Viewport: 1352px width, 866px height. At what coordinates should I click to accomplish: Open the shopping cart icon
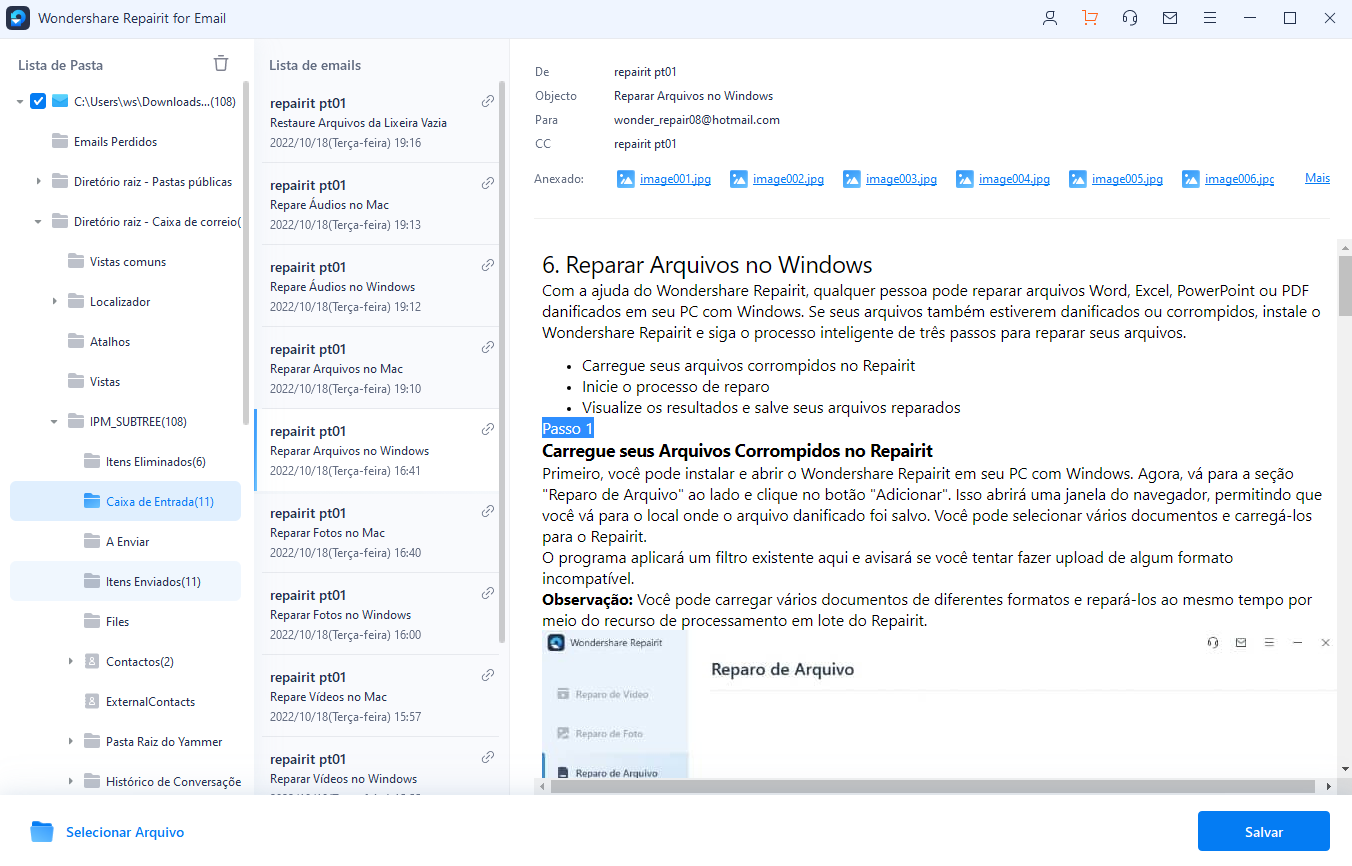point(1090,18)
